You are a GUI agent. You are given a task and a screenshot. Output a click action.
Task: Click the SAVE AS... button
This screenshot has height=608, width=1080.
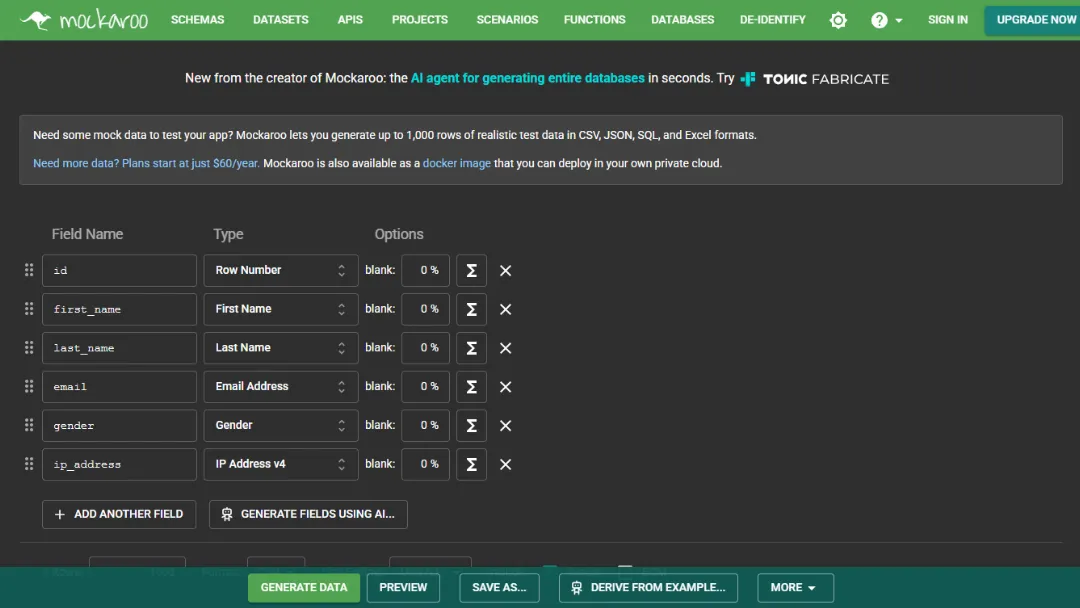click(x=499, y=587)
